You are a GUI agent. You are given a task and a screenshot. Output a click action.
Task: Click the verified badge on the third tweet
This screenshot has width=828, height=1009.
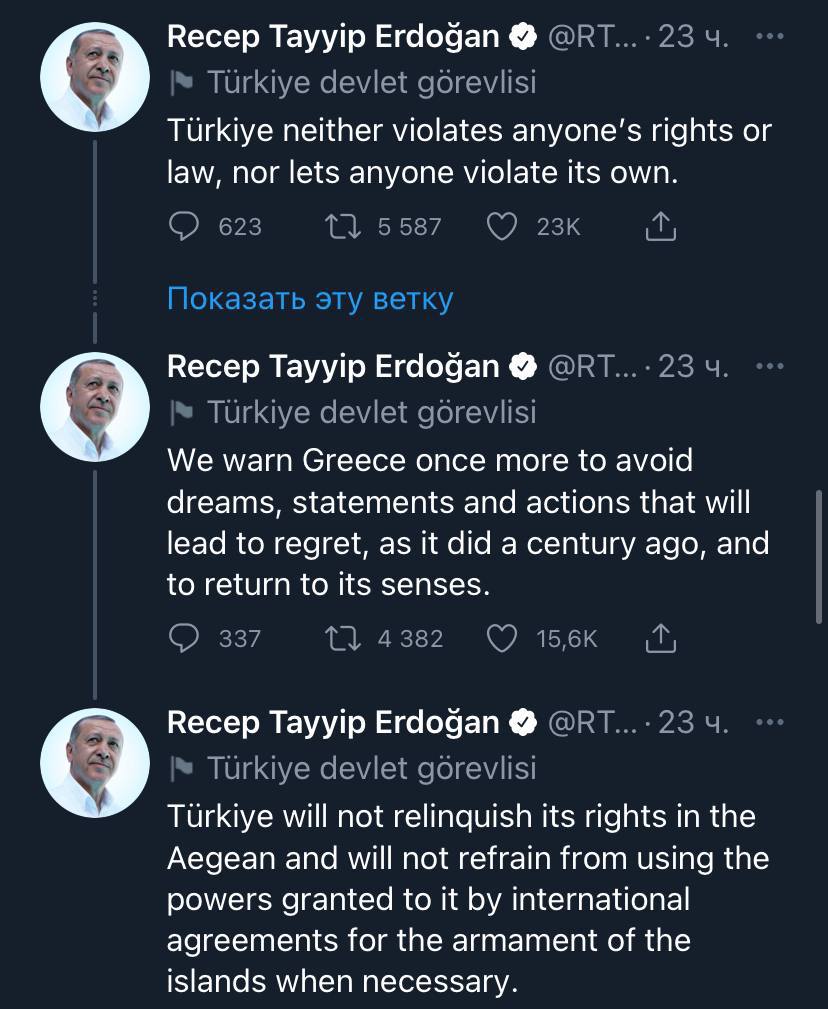coord(523,721)
